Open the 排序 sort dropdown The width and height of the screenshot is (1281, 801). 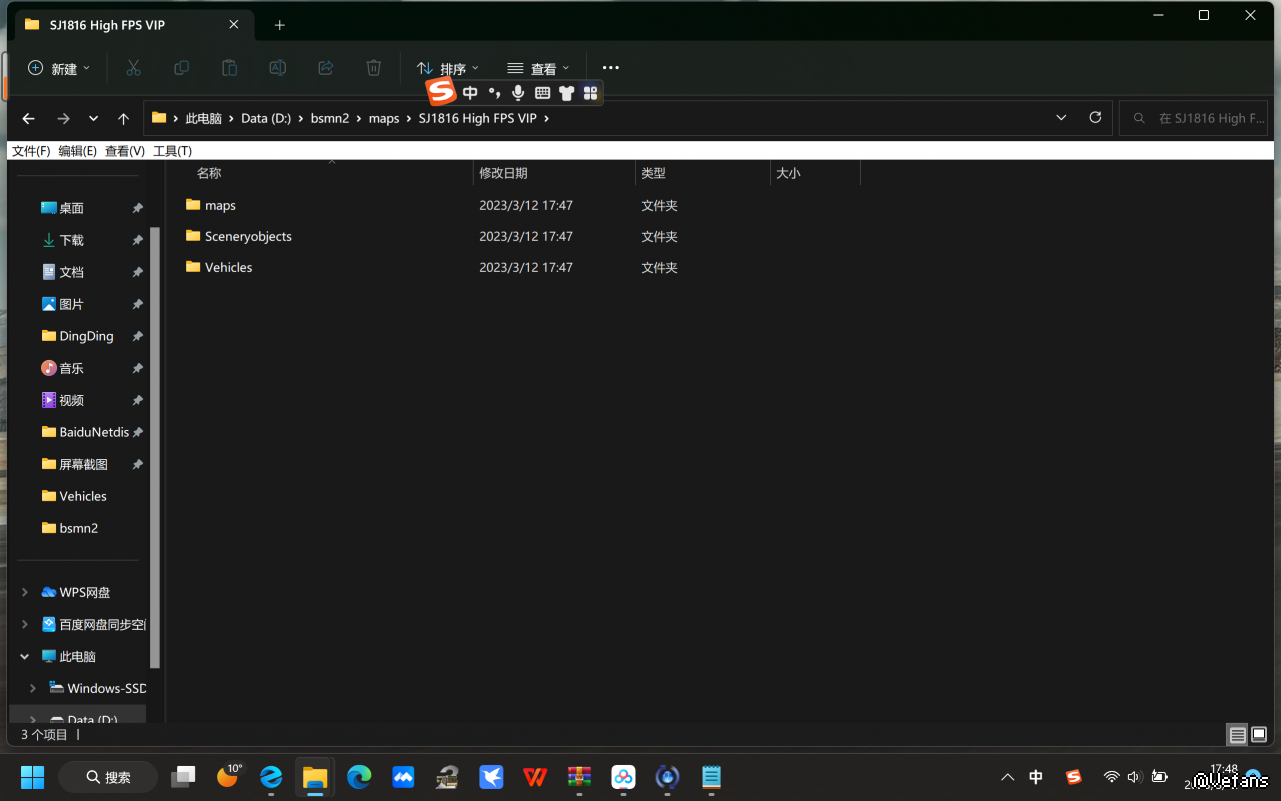pyautogui.click(x=448, y=68)
